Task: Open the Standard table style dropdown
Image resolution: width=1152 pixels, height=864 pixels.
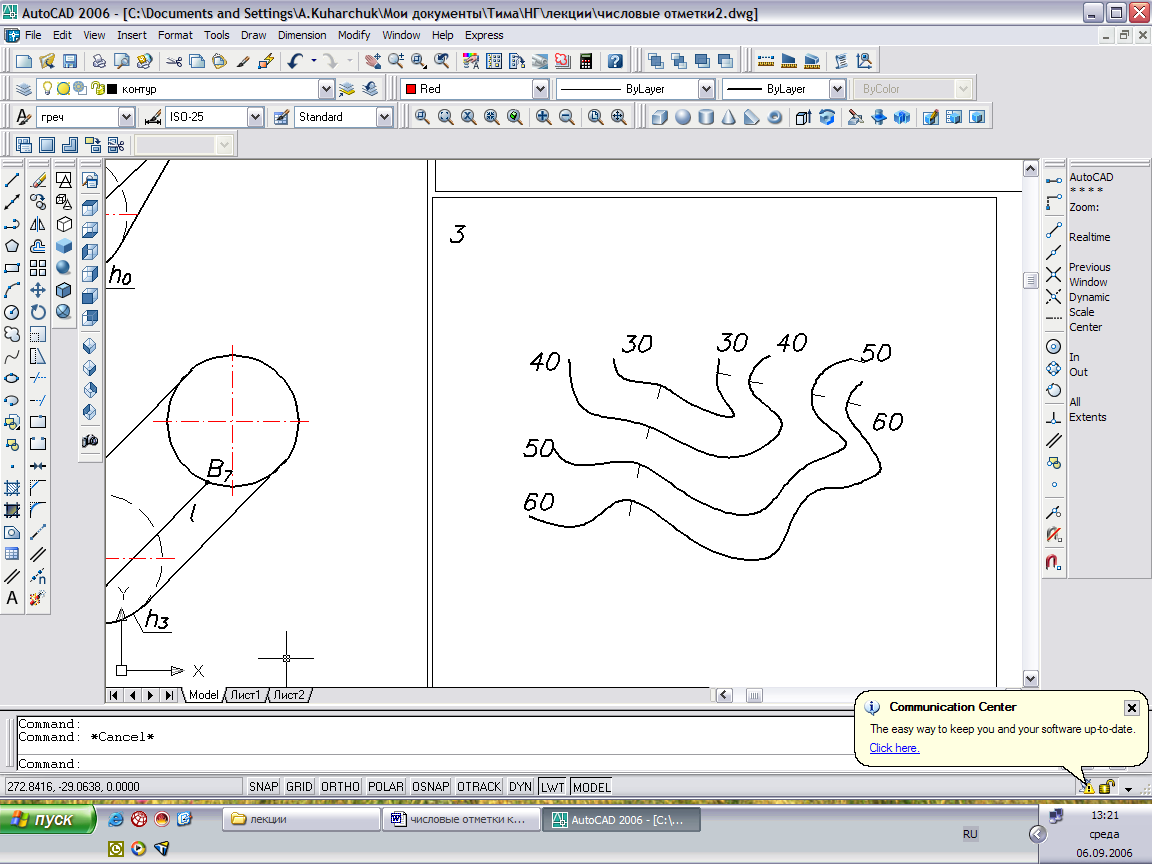Action: 384,117
